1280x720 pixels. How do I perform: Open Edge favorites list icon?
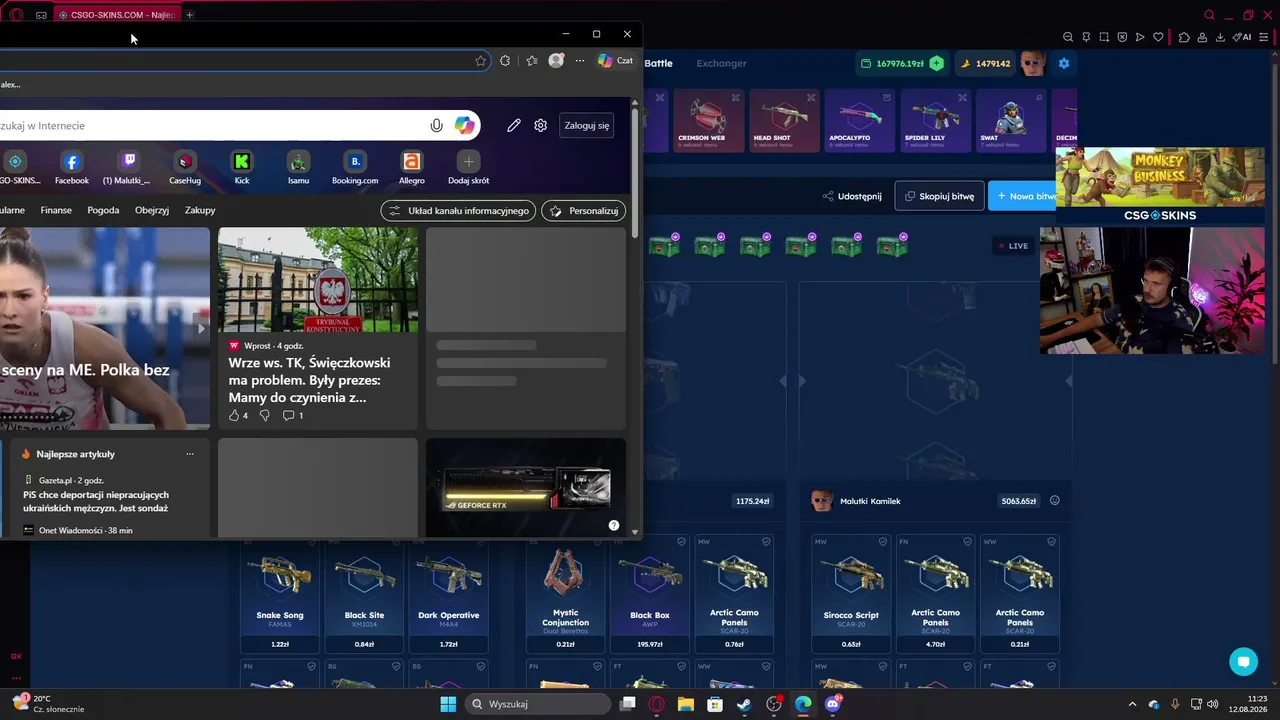(532, 61)
